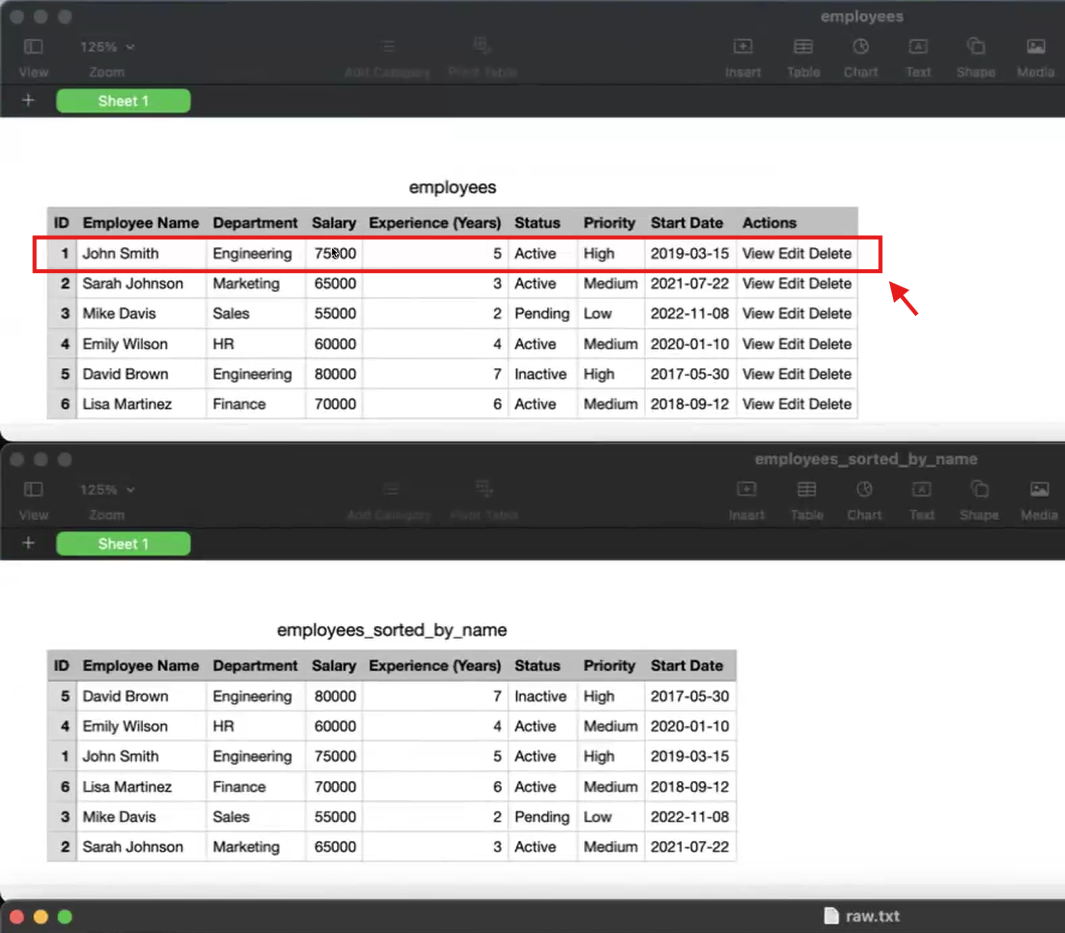Click raw.txt document icon in title bar
This screenshot has width=1065, height=933.
pos(831,916)
